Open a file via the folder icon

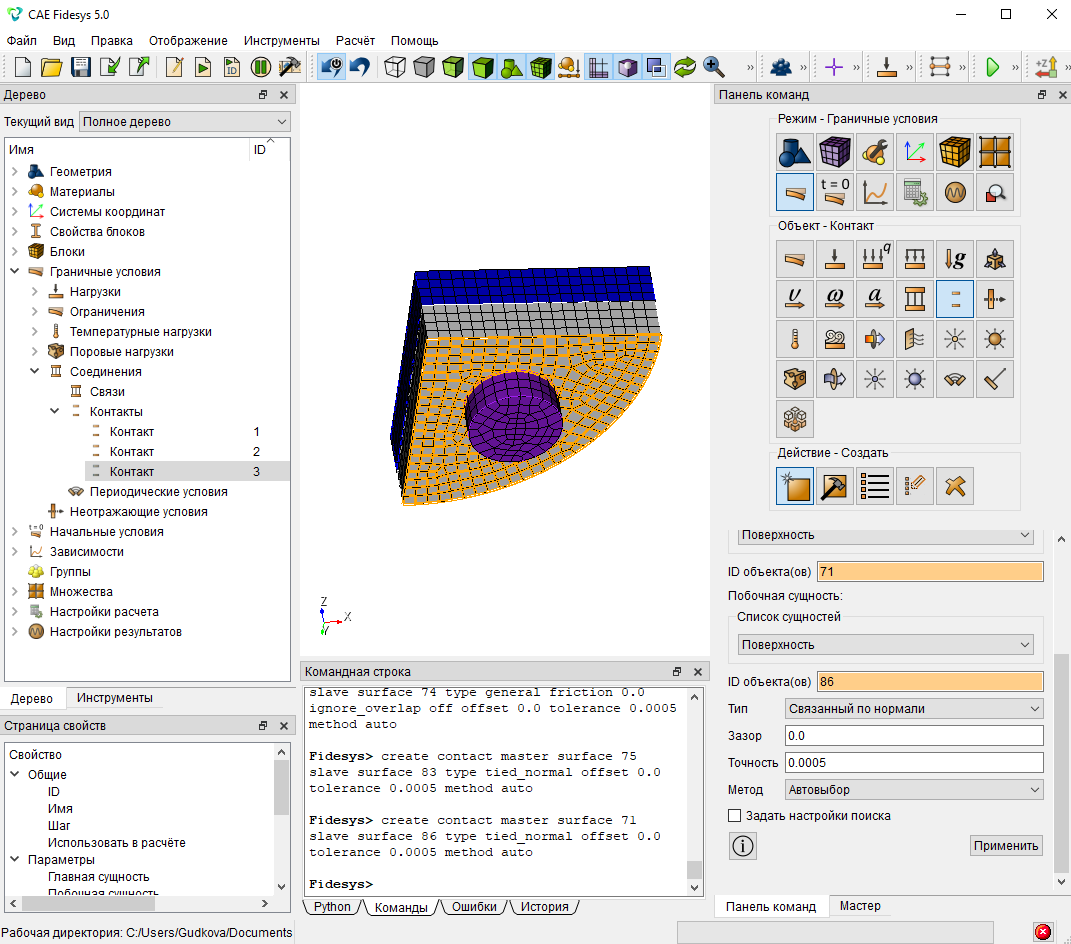[51, 67]
